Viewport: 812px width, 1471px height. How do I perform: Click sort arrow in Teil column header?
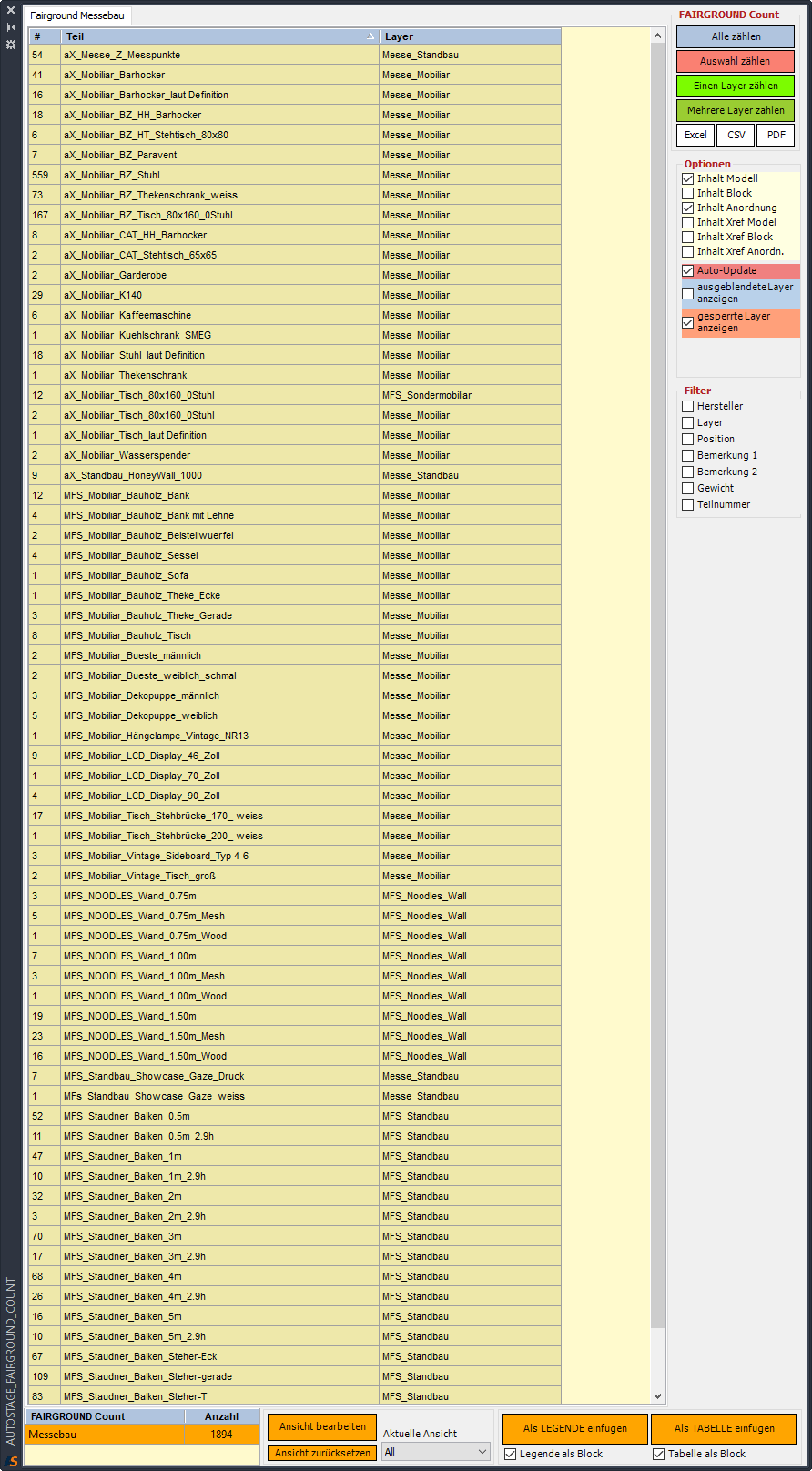[370, 36]
